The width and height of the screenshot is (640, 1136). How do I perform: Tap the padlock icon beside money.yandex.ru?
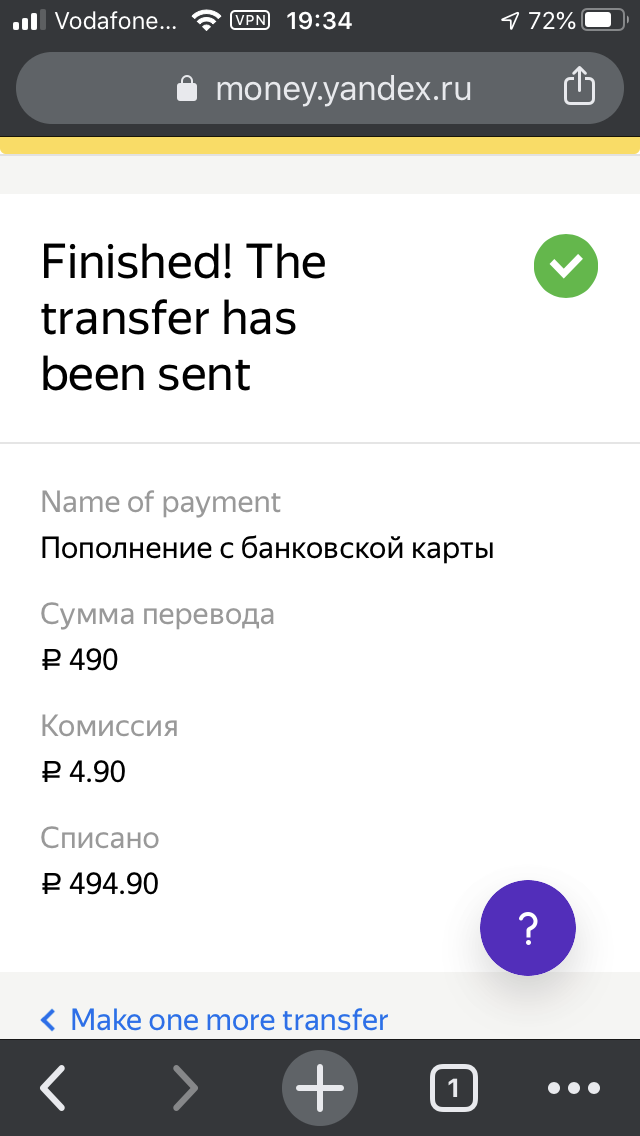[187, 90]
